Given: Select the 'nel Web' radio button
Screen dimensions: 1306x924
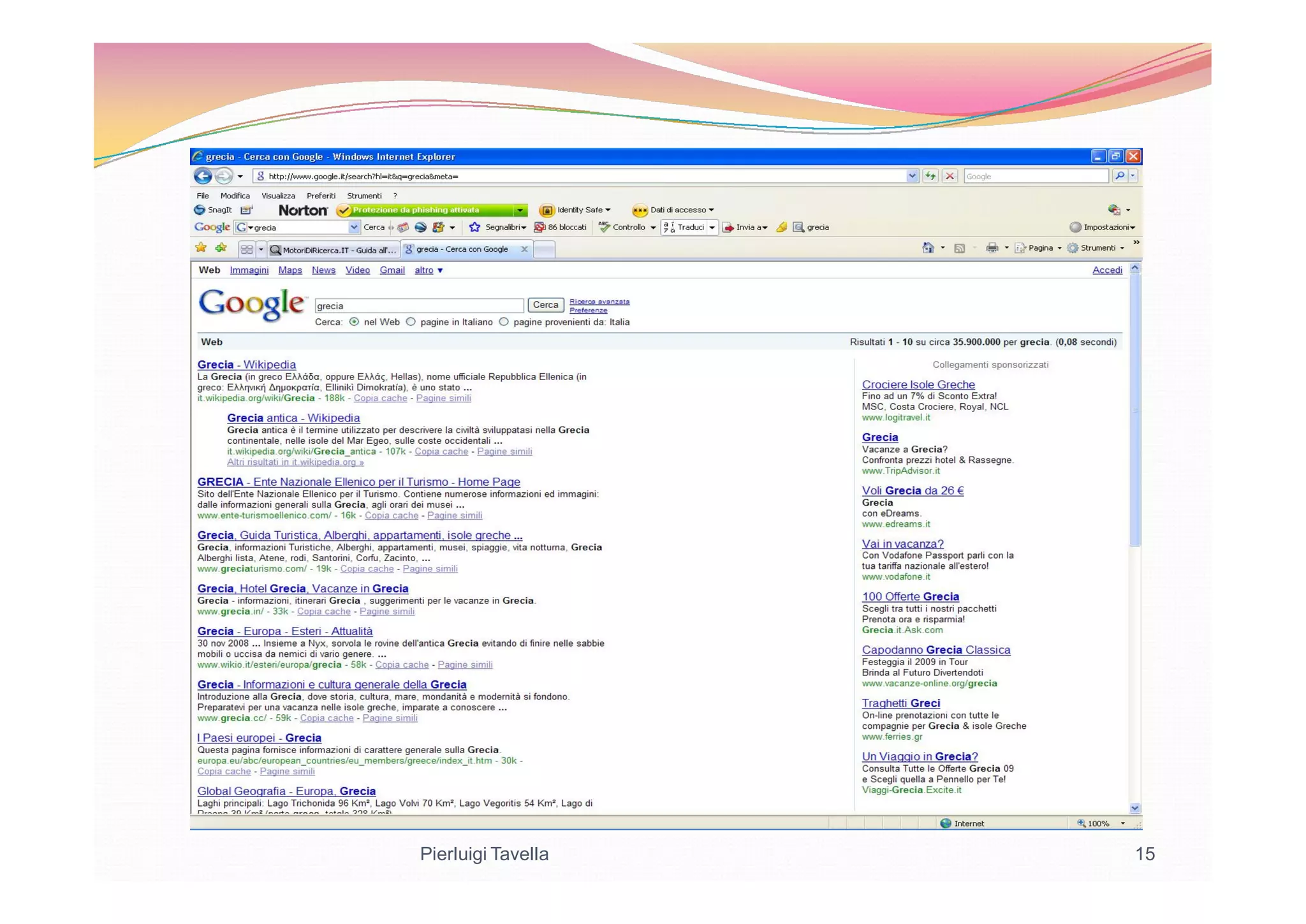Looking at the screenshot, I should pos(354,322).
